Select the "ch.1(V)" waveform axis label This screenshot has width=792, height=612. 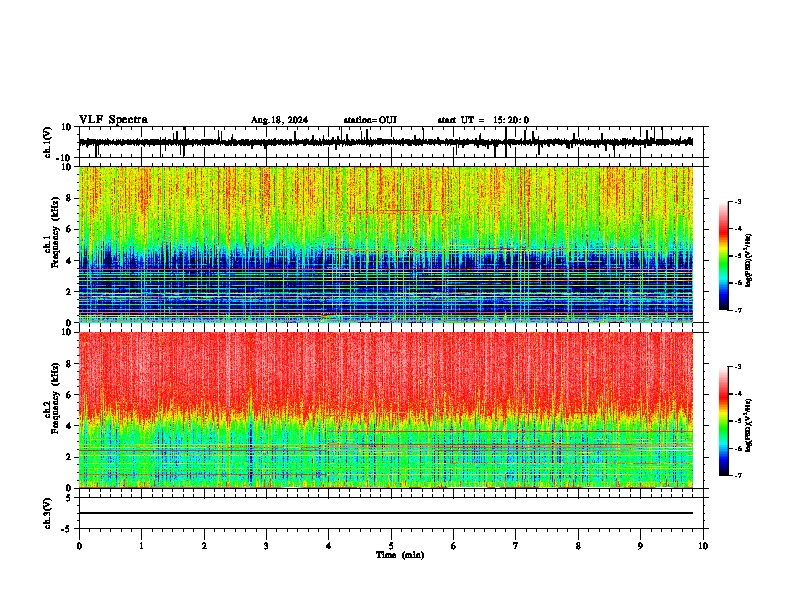[48, 142]
